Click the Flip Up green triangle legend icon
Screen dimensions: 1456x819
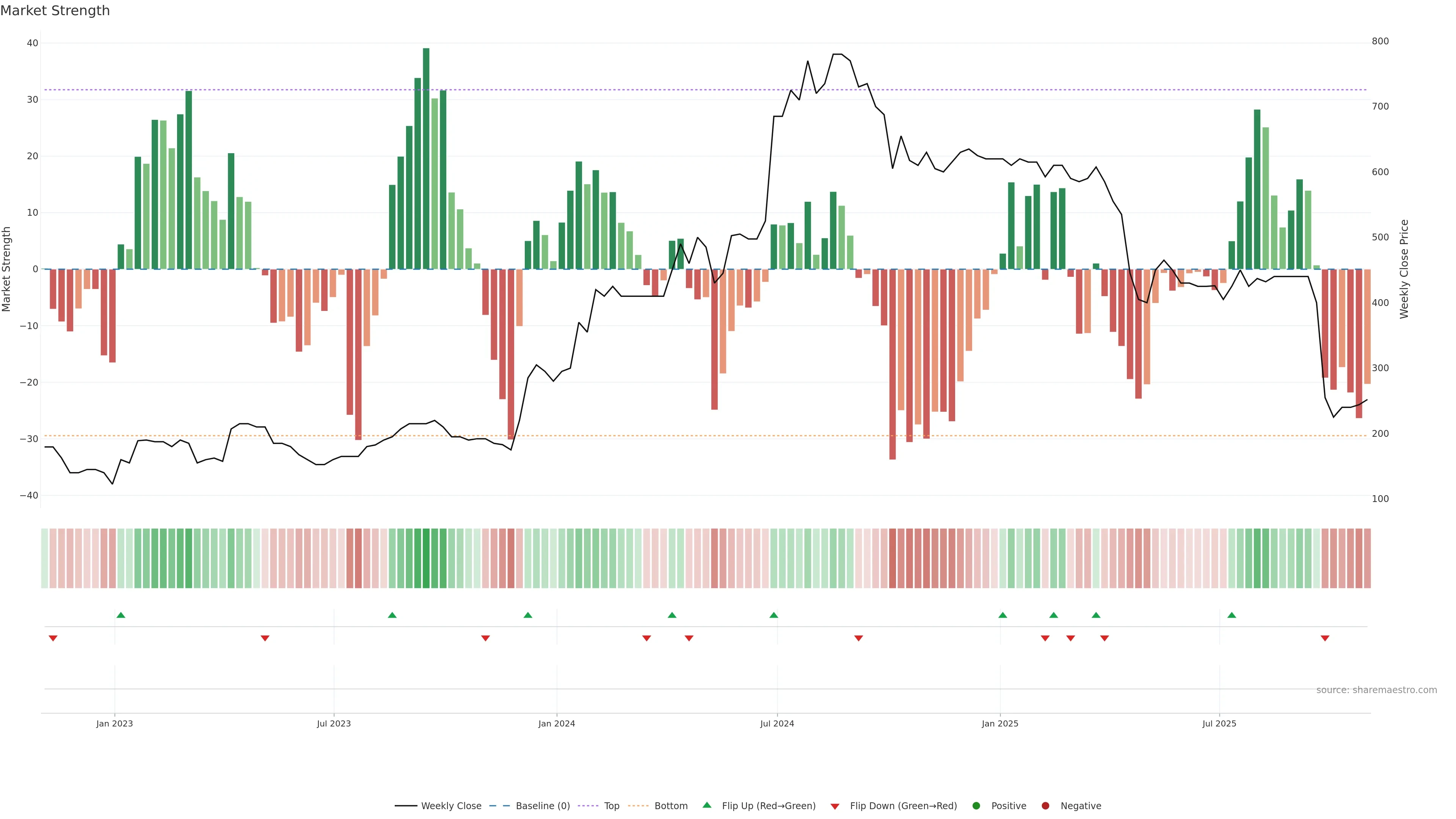coord(706,805)
